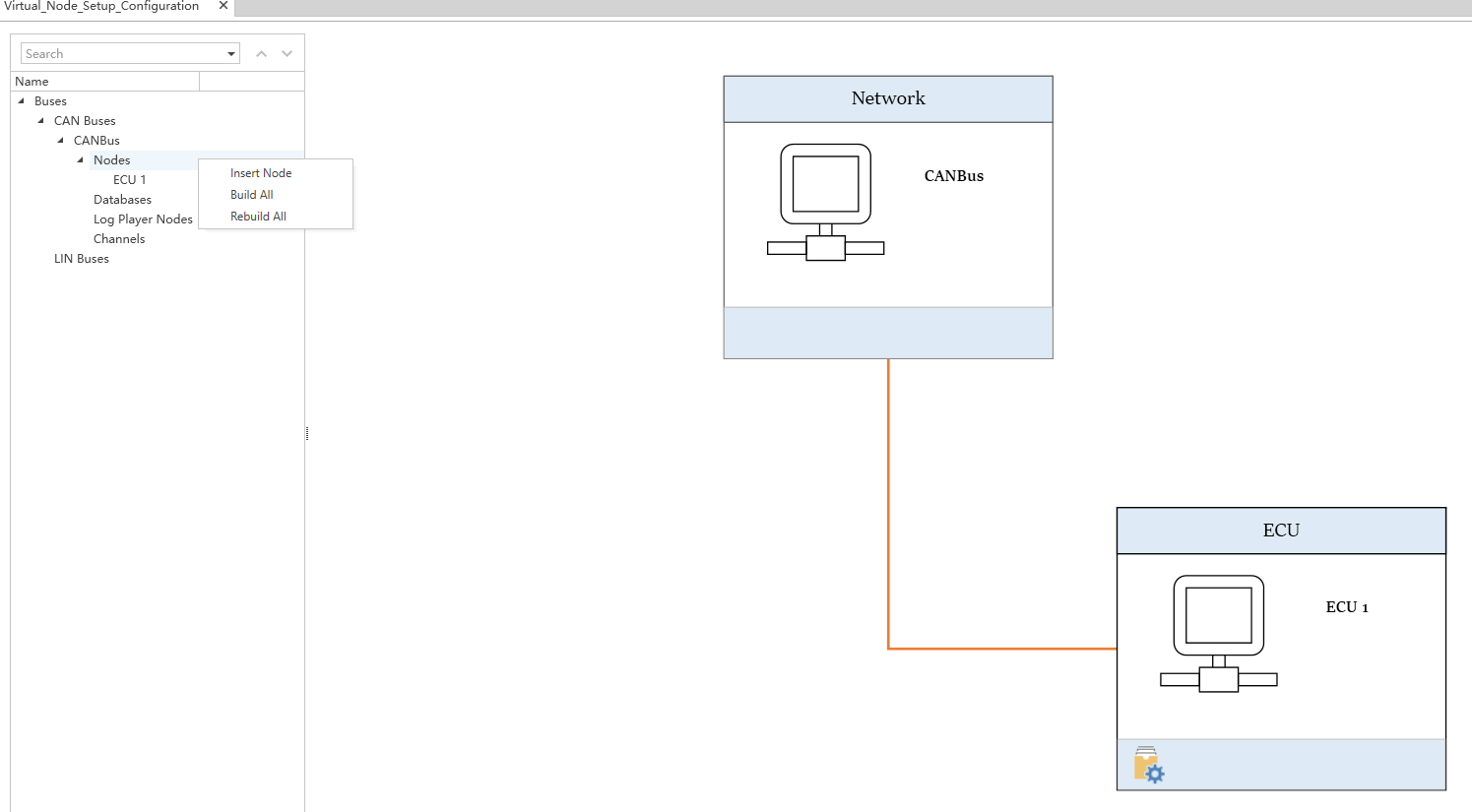Image resolution: width=1472 pixels, height=812 pixels.
Task: Select ECU 1 in the tree
Action: (x=129, y=180)
